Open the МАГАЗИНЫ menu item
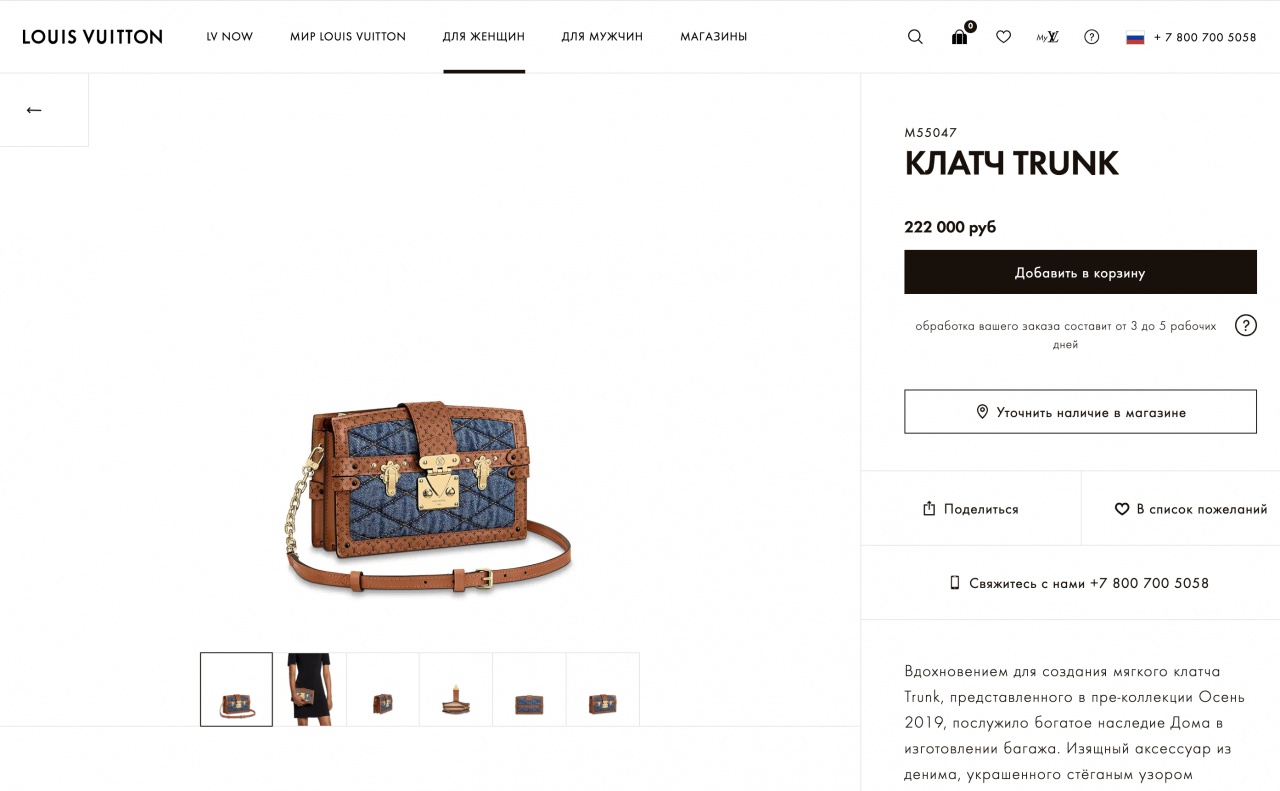 point(713,37)
